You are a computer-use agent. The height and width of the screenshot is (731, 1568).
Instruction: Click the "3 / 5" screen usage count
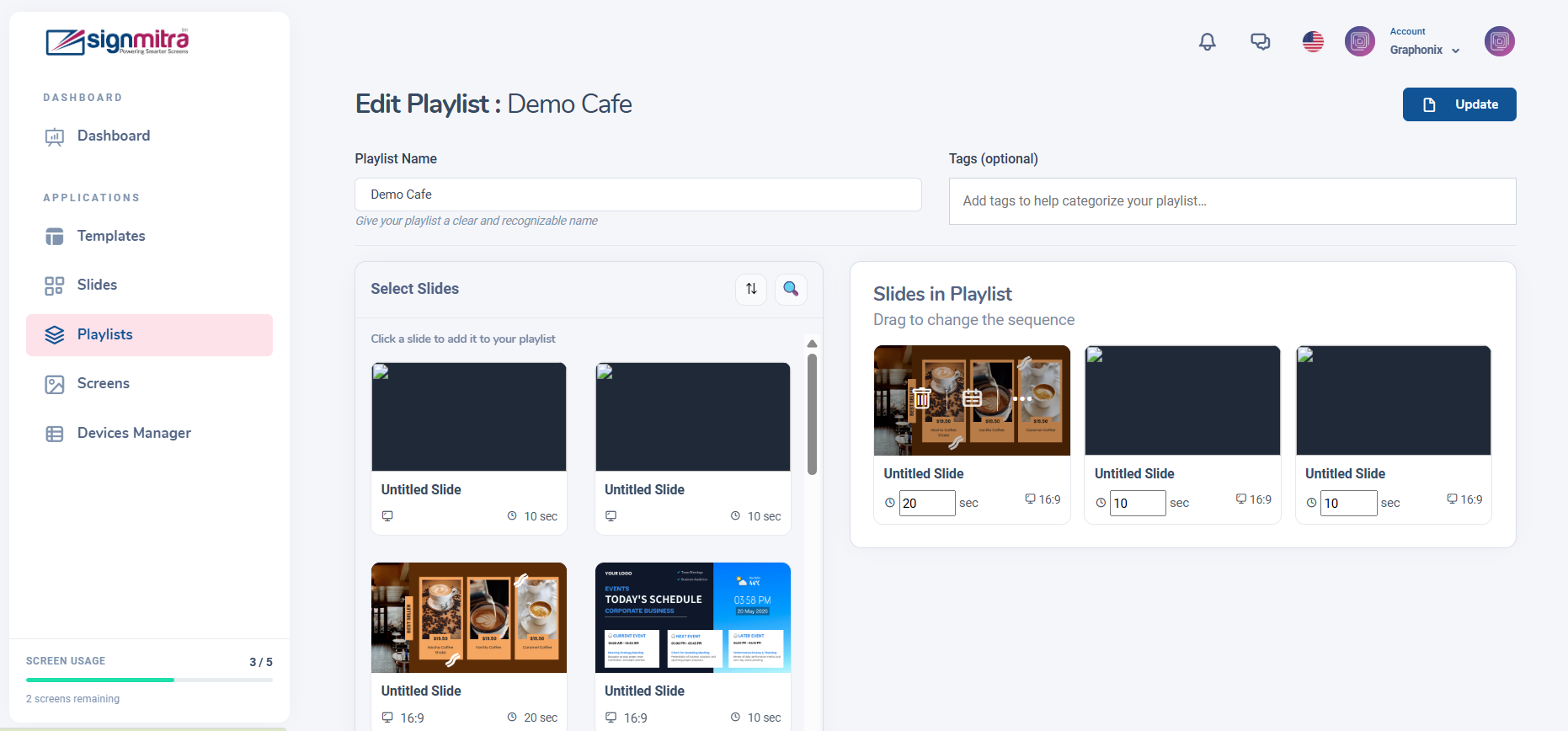(261, 662)
